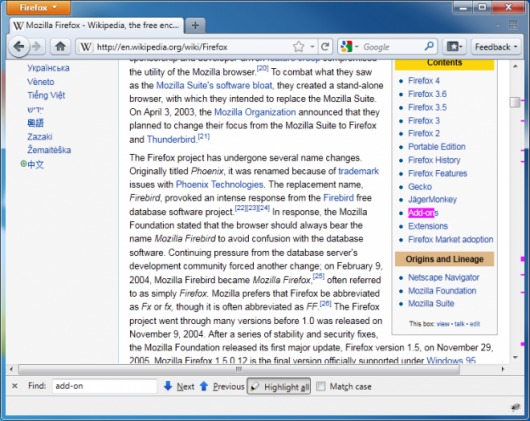Viewport: 530px width, 421px height.
Task: Open the Gecko link
Action: tap(420, 187)
